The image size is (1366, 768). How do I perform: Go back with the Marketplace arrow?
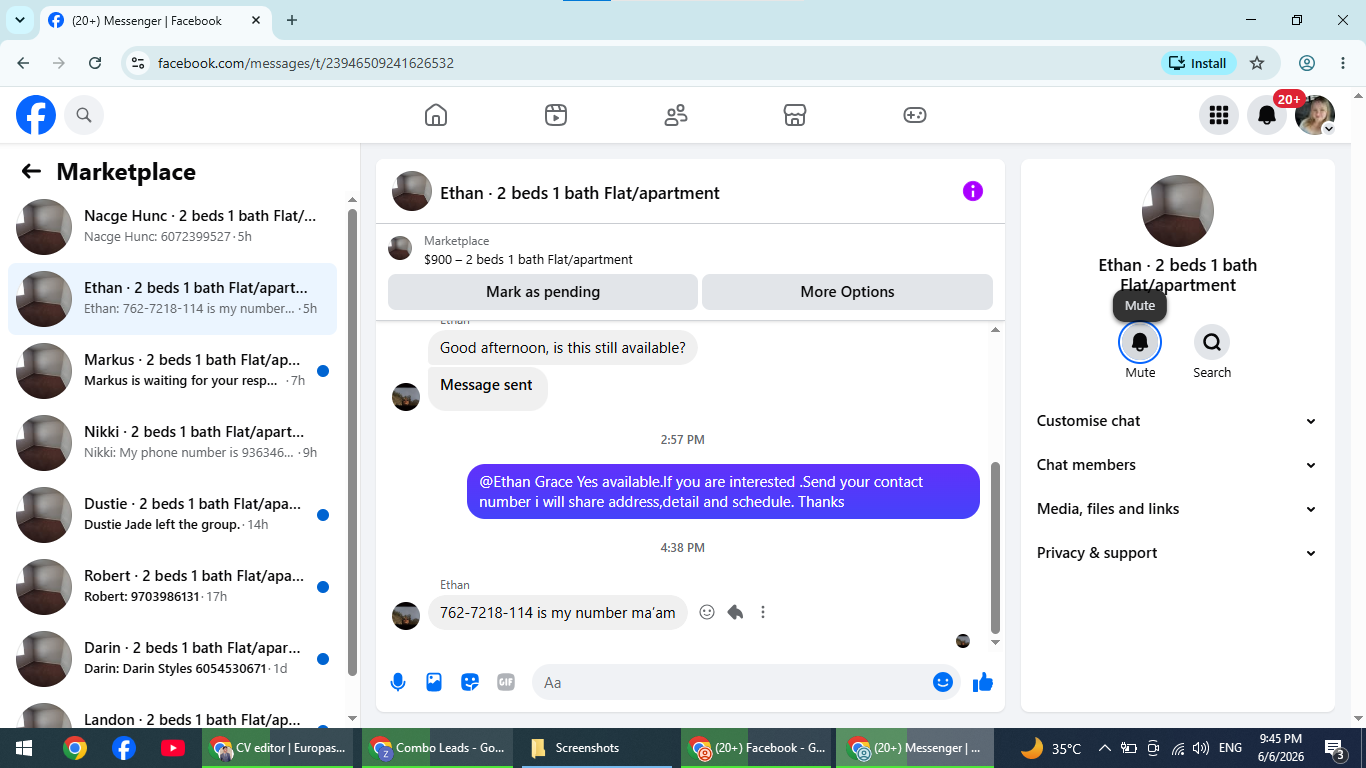click(31, 171)
